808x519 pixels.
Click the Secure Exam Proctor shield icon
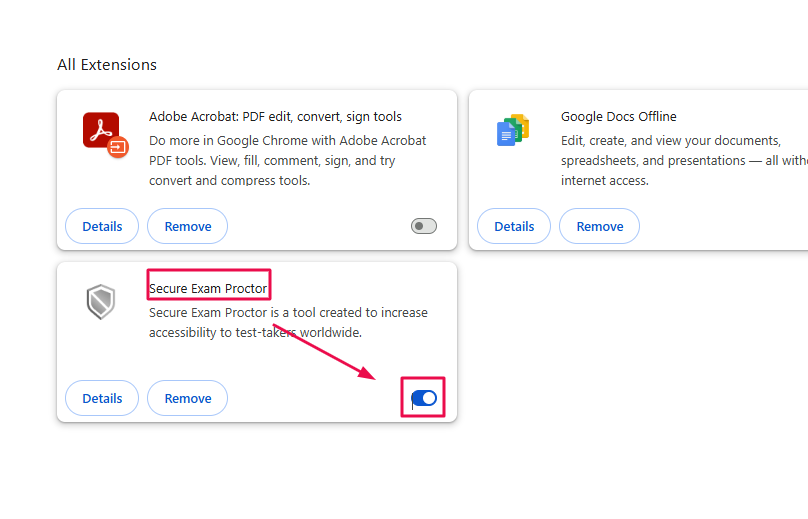[x=101, y=301]
